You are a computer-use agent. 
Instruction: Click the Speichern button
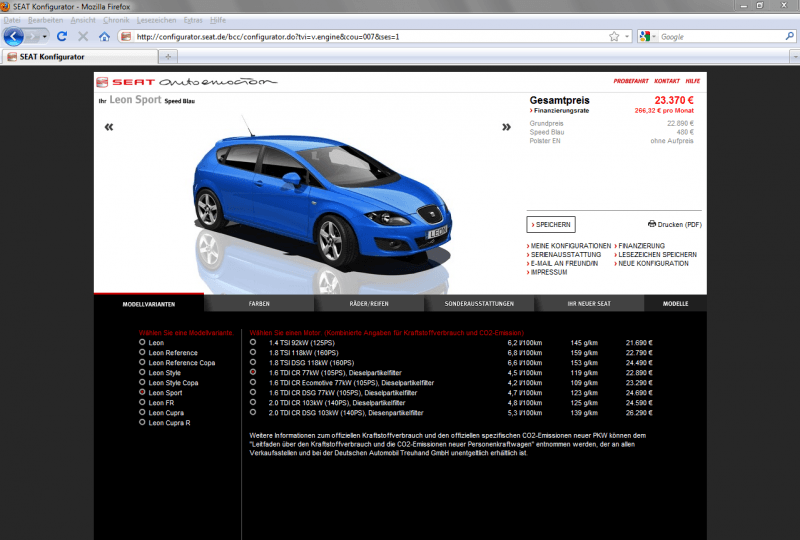pos(551,225)
